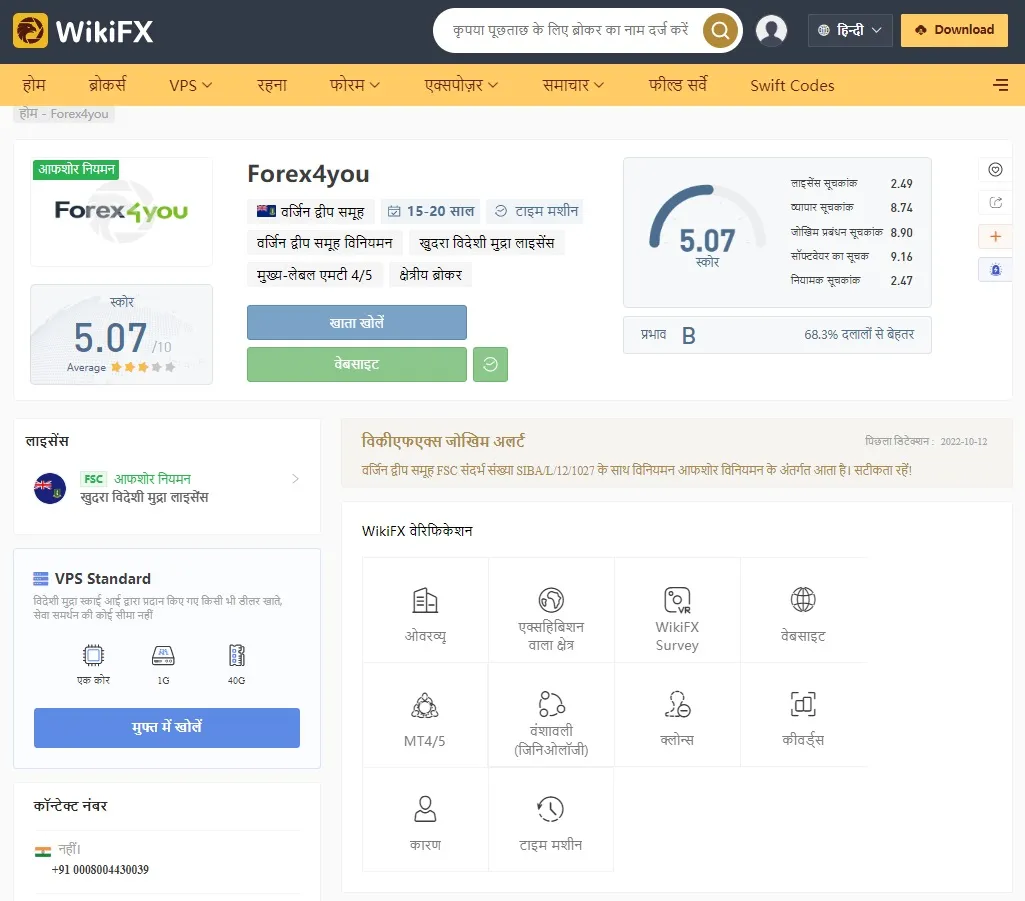The height and width of the screenshot is (901, 1025).
Task: Open the एक्सहिबिशन वाला क्षेत्र tile
Action: coord(551,611)
